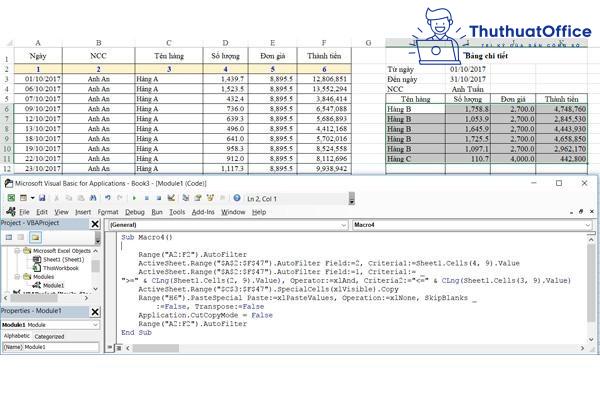600x400 pixels.
Task: Open Find with the binoculars icon
Action: click(93, 198)
